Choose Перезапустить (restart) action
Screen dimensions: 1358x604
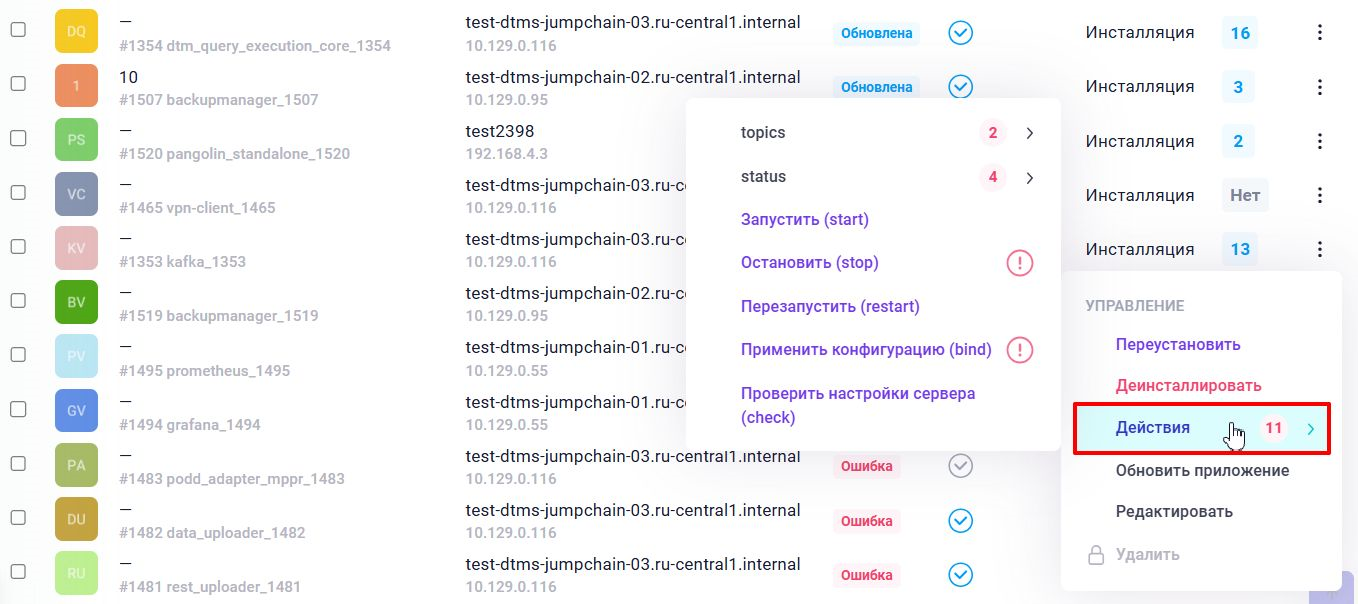[830, 306]
